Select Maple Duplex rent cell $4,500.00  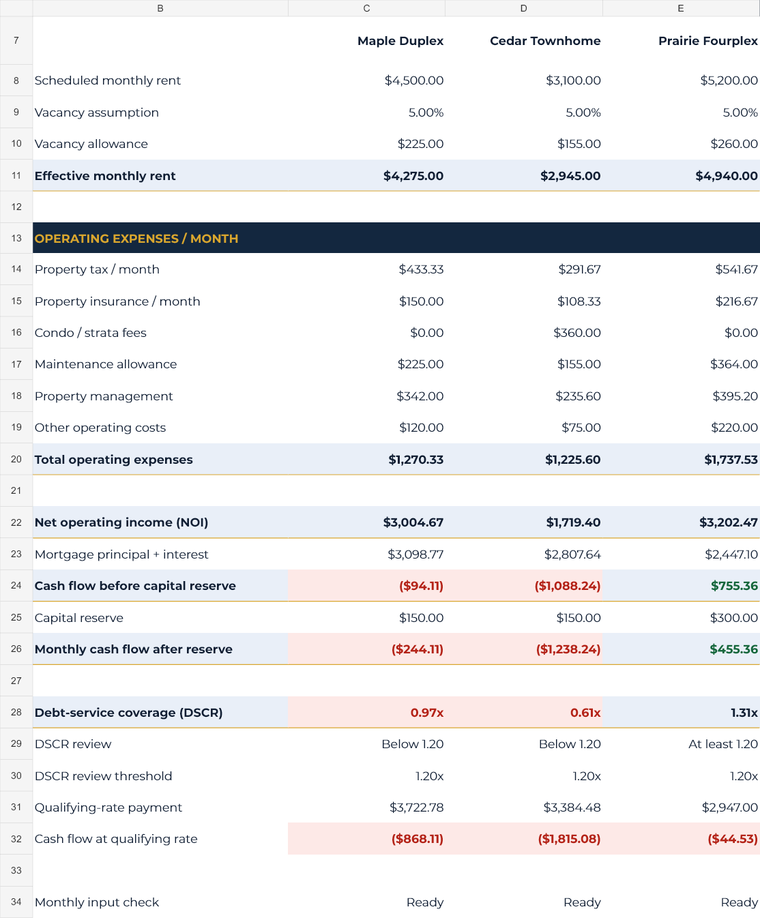click(x=367, y=81)
